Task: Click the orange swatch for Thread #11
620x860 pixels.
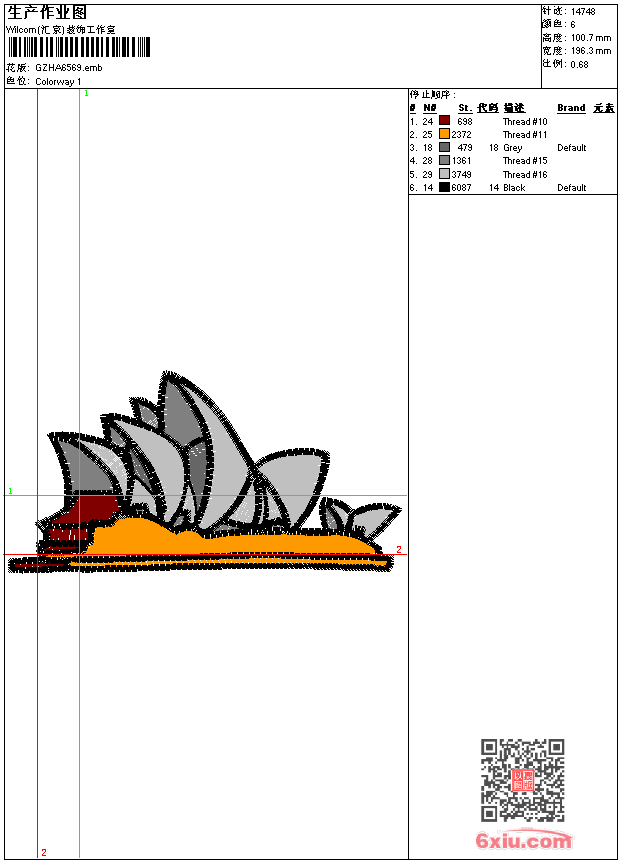Action: point(444,134)
